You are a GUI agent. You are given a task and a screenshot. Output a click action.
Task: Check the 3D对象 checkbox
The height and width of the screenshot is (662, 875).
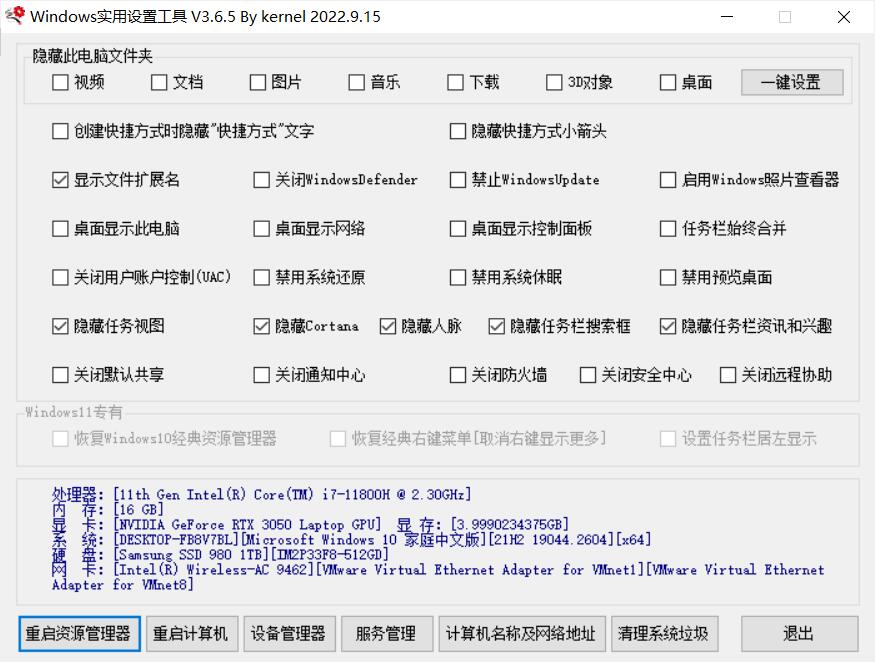555,83
